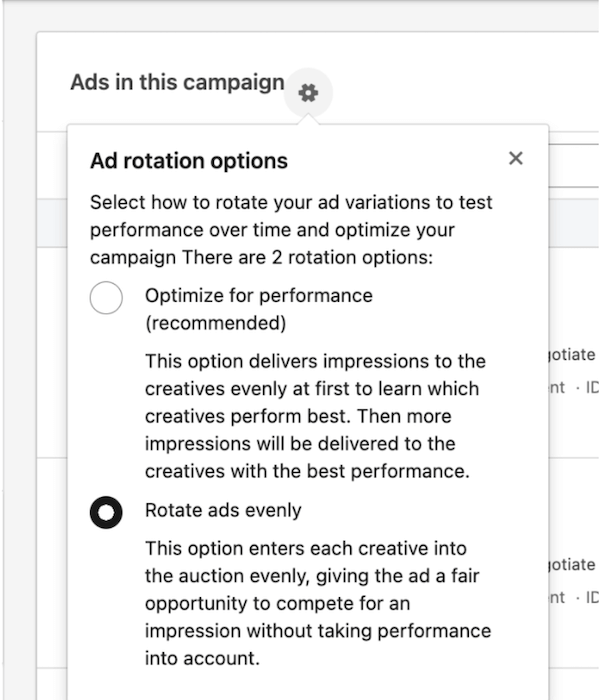This screenshot has width=600, height=700.
Task: Click the popover's pointer arrow below the gear
Action: [308, 119]
